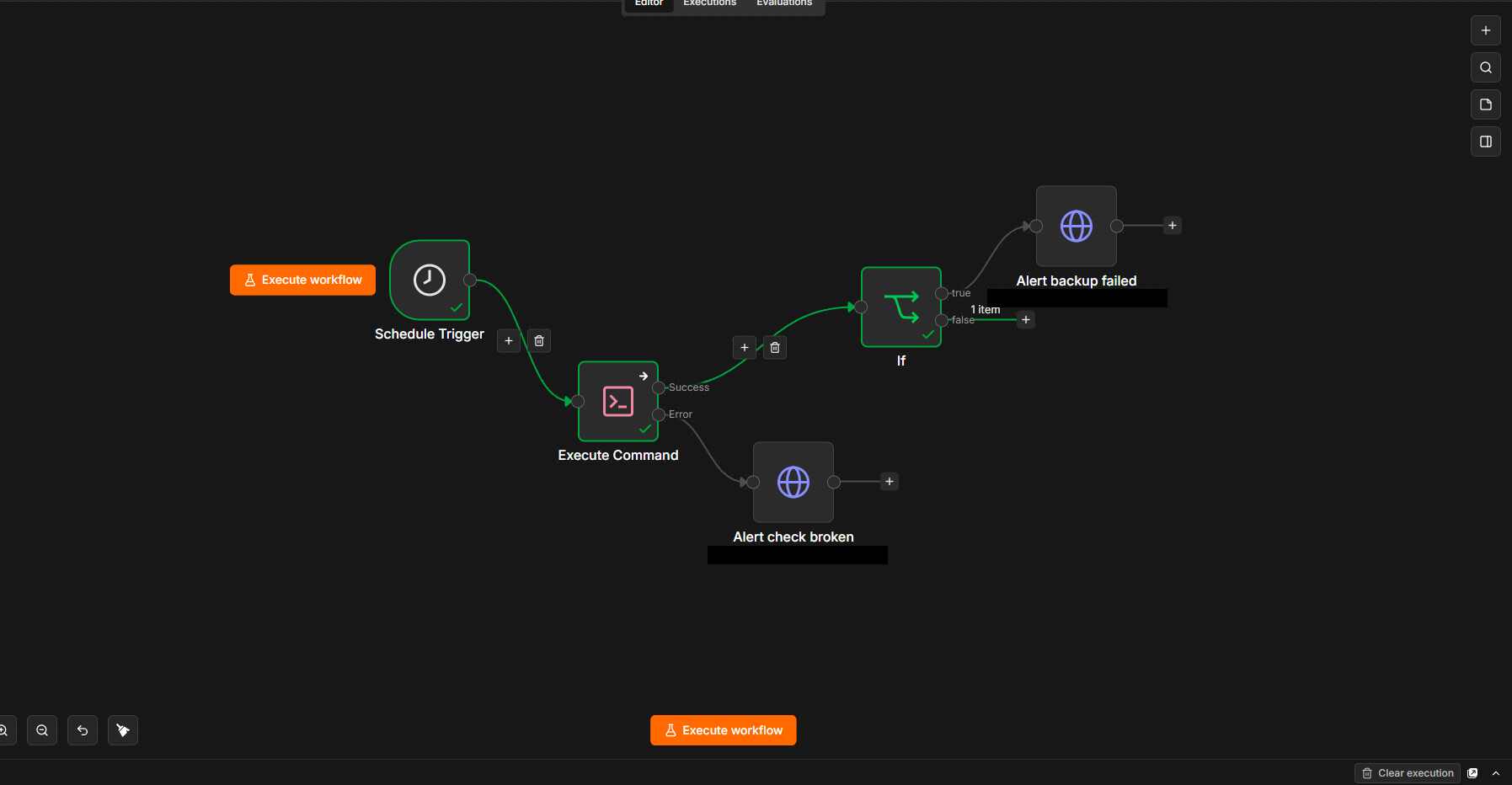
Task: Select the Alert backup failed node
Action: pos(1077,226)
